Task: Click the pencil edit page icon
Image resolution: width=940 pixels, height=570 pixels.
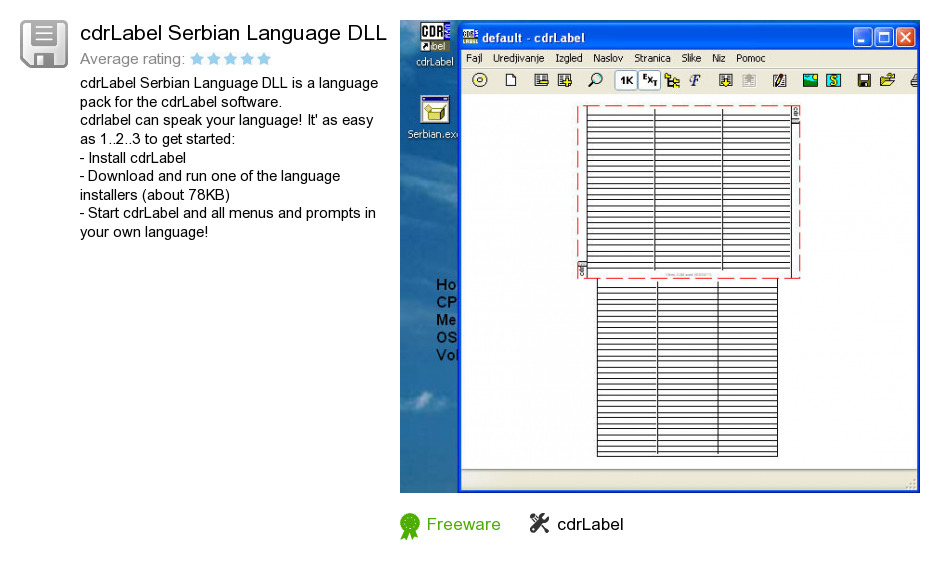Action: 779,80
